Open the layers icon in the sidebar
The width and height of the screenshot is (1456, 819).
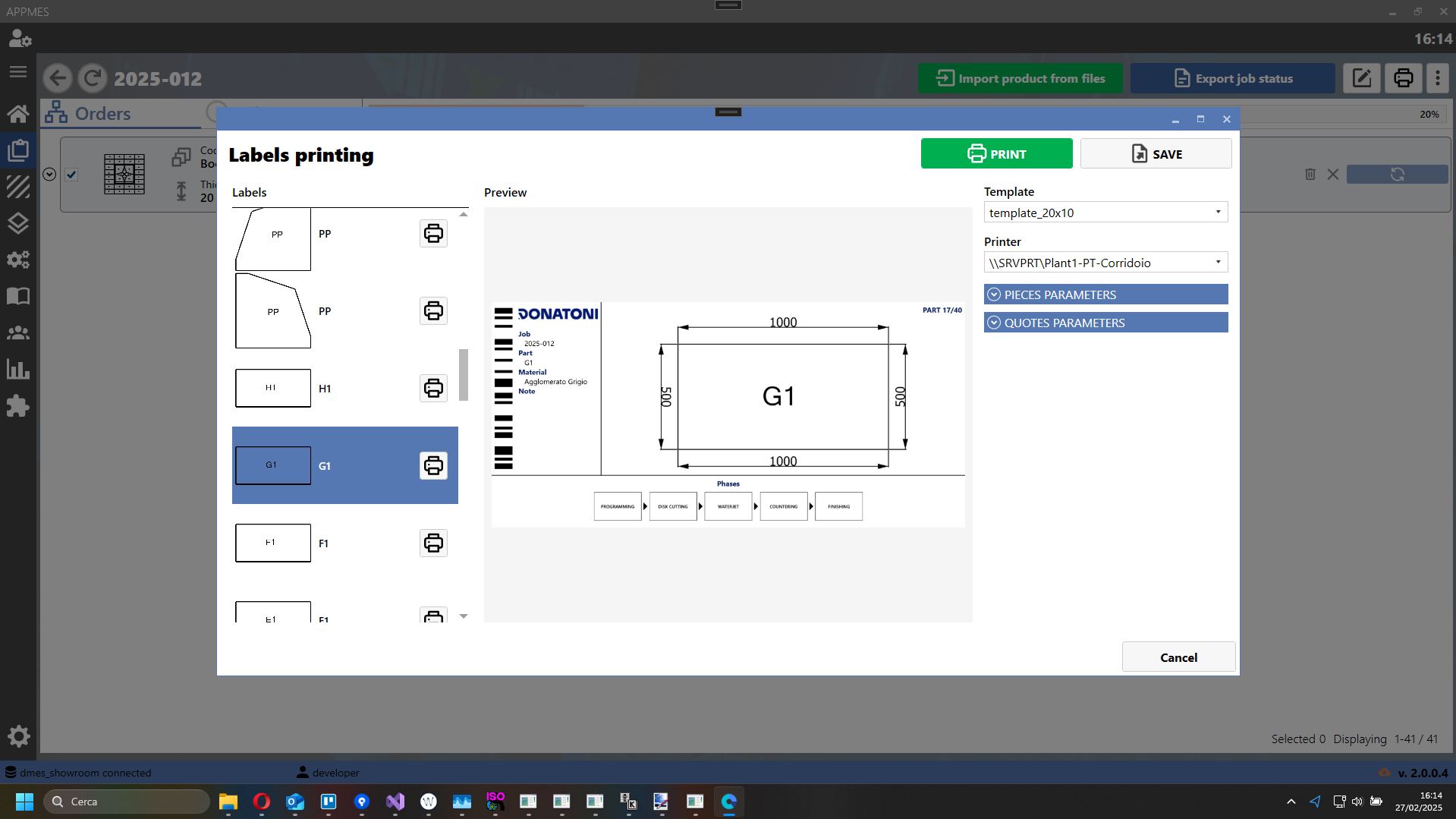(x=18, y=223)
